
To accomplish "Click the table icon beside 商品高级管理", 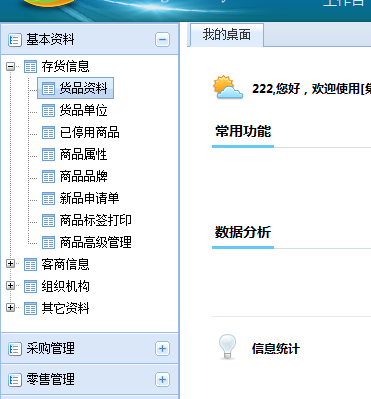I will tap(48, 243).
